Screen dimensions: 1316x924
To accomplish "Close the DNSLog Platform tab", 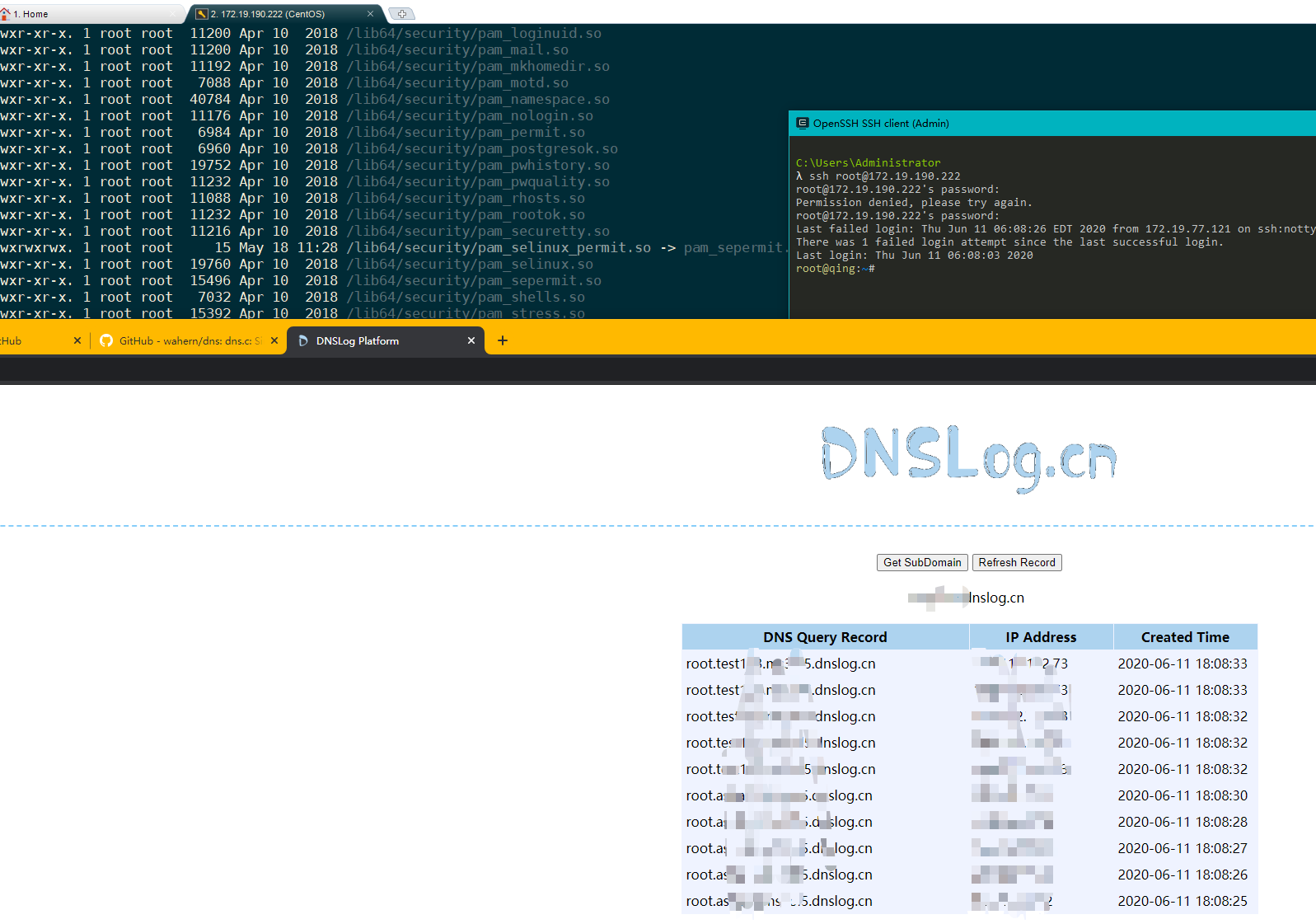I will point(471,340).
